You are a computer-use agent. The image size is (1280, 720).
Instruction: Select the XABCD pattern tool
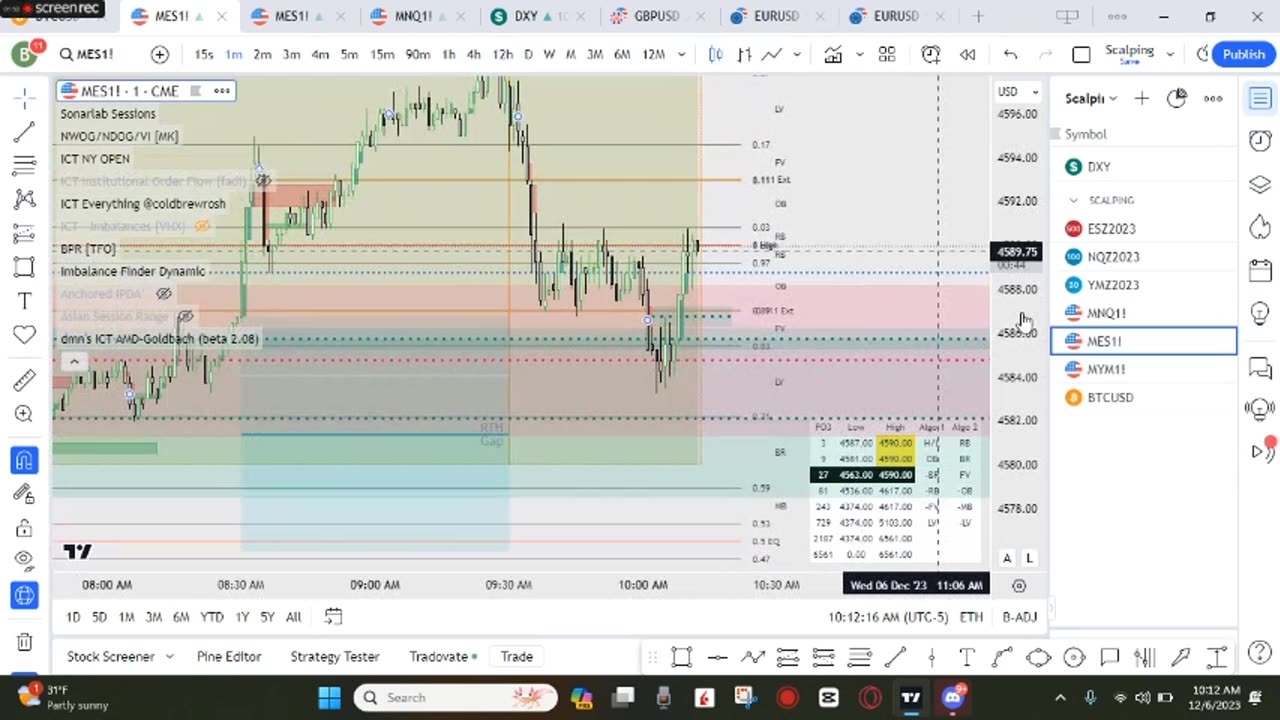[x=25, y=200]
